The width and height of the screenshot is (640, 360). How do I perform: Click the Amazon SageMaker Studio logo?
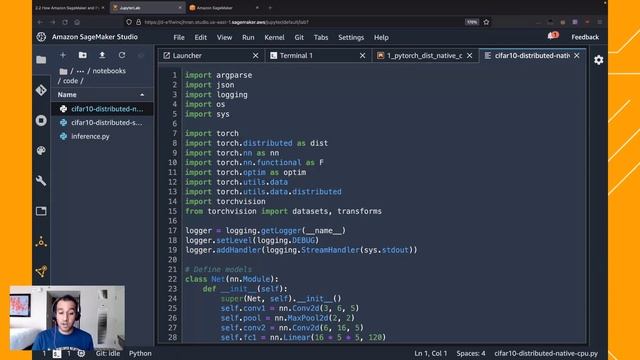click(41, 37)
